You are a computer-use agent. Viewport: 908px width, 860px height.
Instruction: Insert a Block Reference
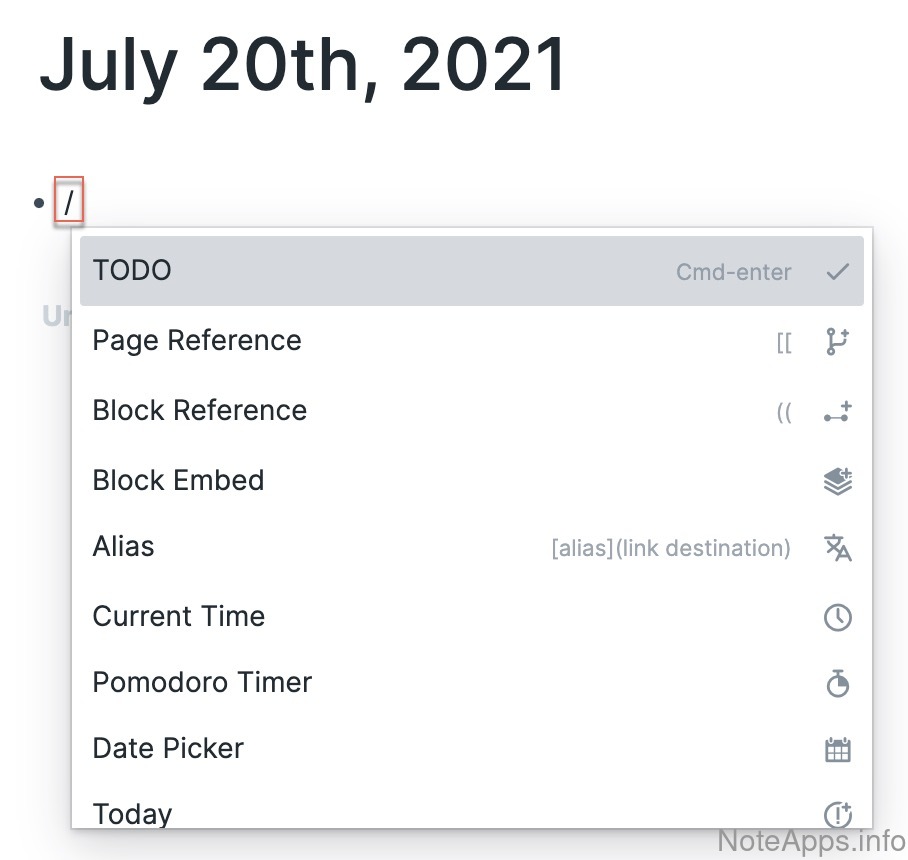pos(200,411)
